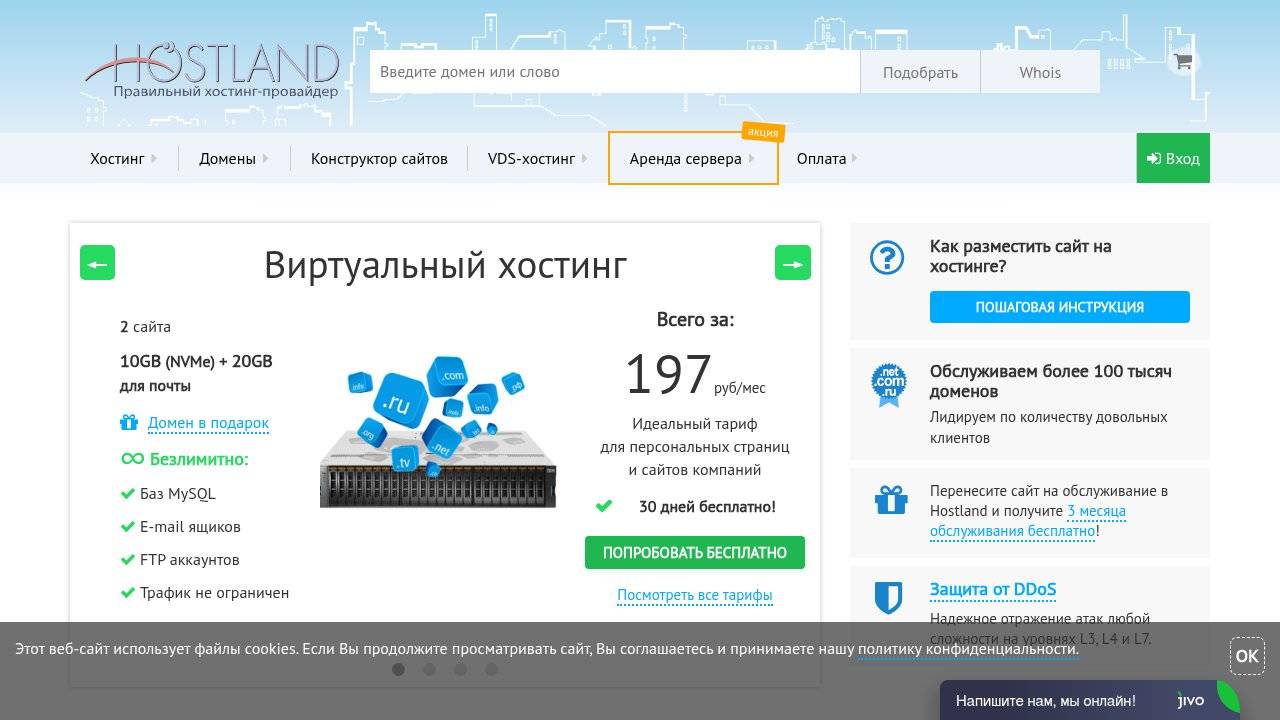Screen dimensions: 1280x720
Task: Select the third slider pagination dot
Action: pyautogui.click(x=460, y=669)
